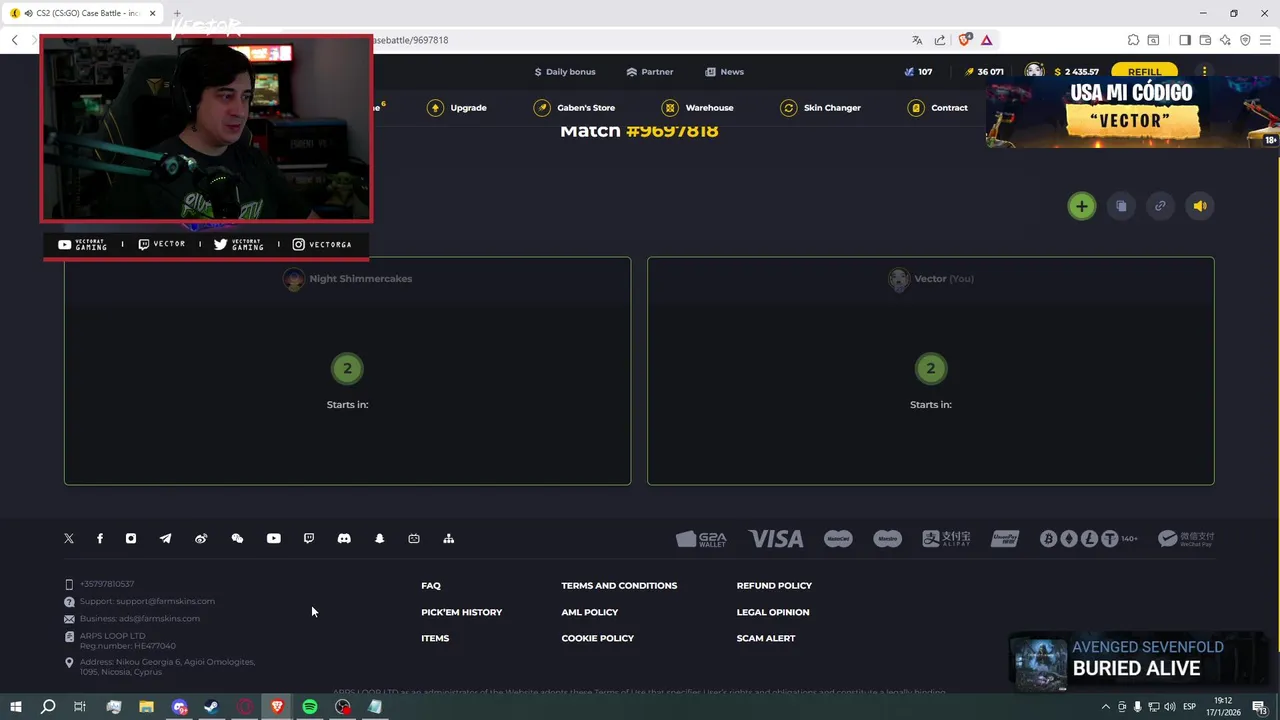Open the Partner menu item
The image size is (1280, 720).
[x=650, y=72]
